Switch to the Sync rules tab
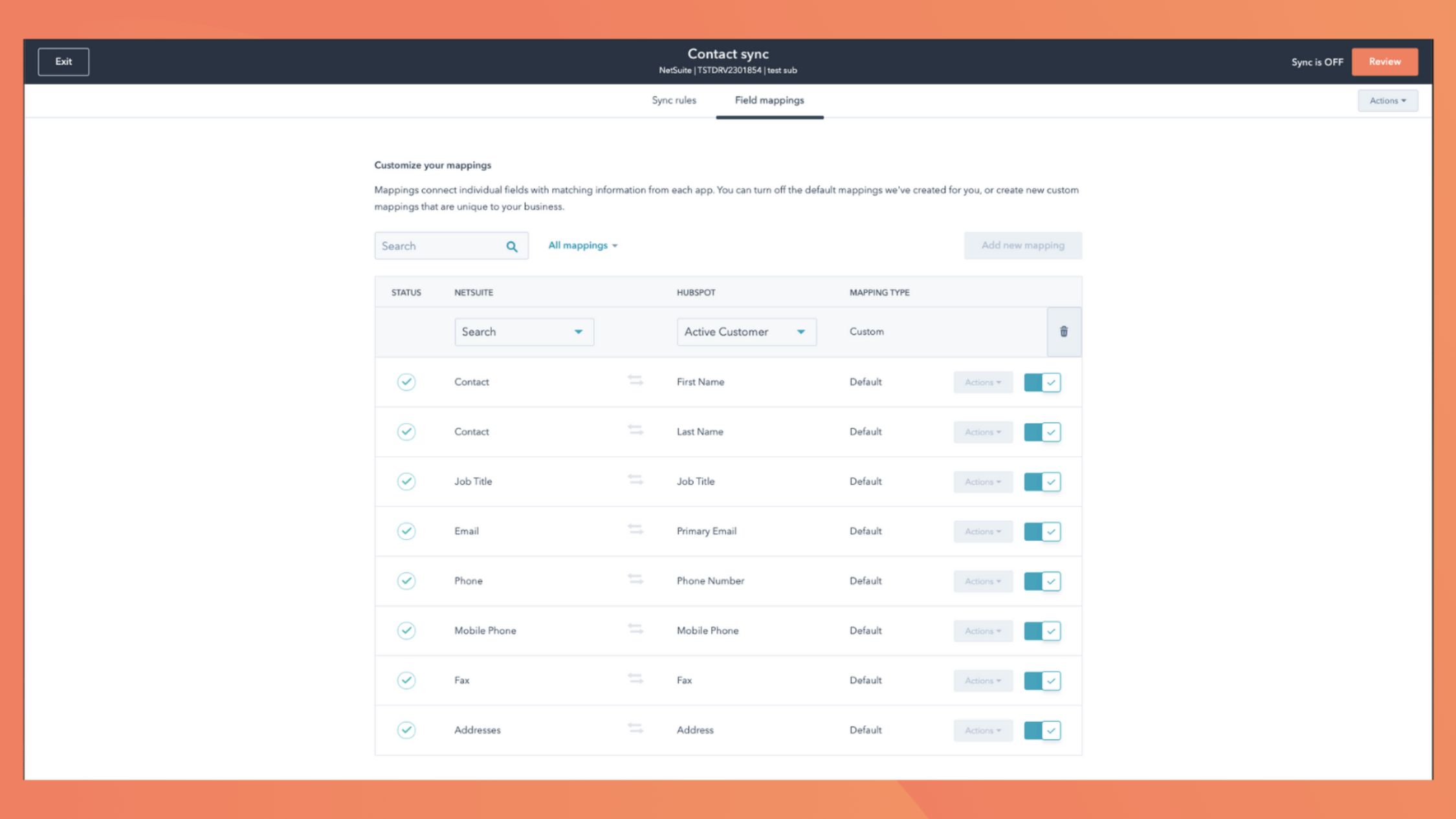This screenshot has width=1456, height=819. click(x=674, y=100)
